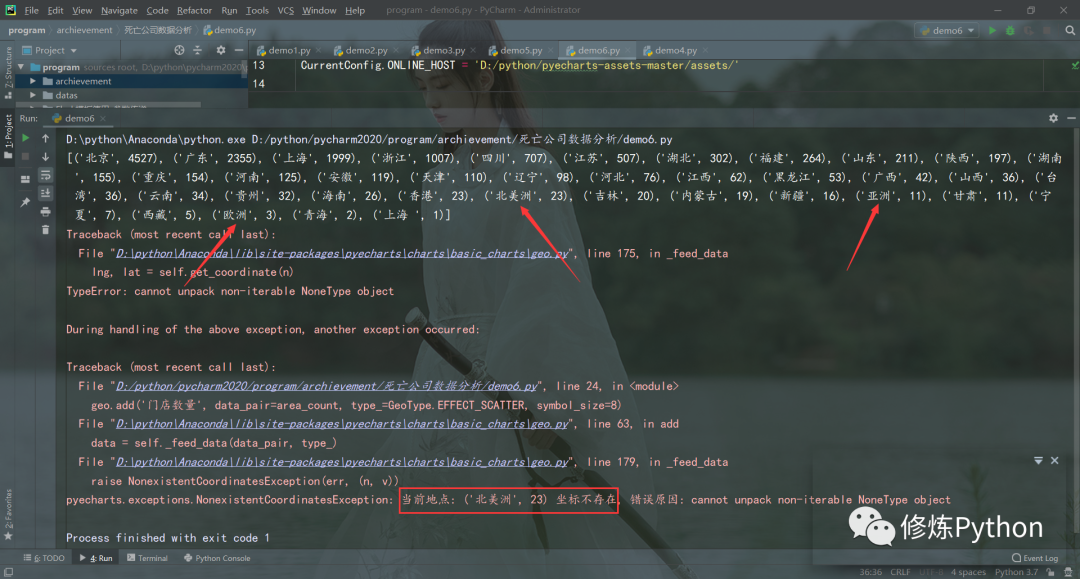Expand the archievement folder
The image size is (1080, 579).
click(x=32, y=81)
